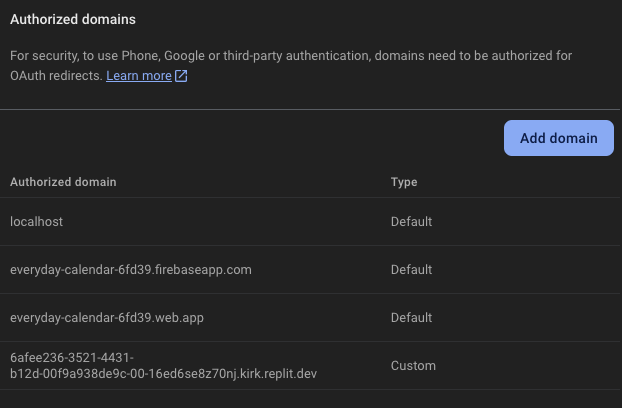The height and width of the screenshot is (408, 622).
Task: Select the localhost domain entry
Action: tap(36, 222)
